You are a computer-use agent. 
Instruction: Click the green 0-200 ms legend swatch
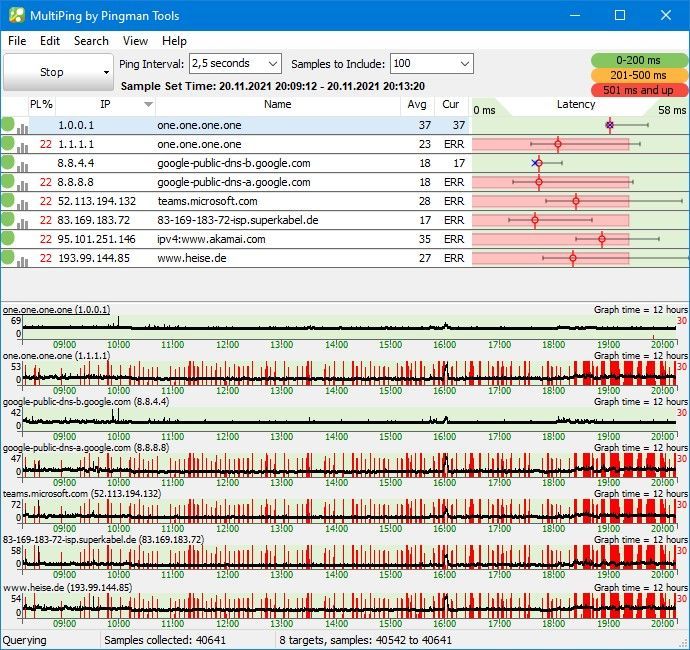tap(638, 60)
